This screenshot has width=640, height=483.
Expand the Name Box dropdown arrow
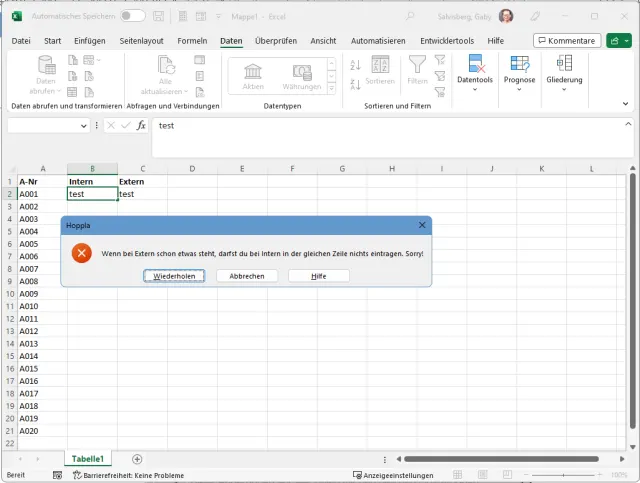(83, 126)
